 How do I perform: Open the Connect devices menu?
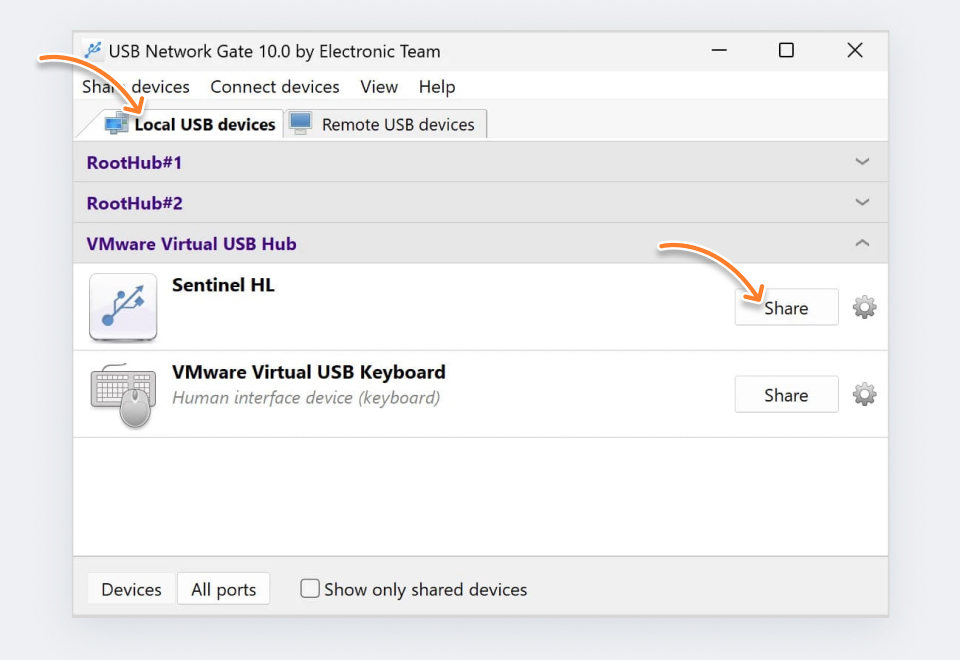274,87
